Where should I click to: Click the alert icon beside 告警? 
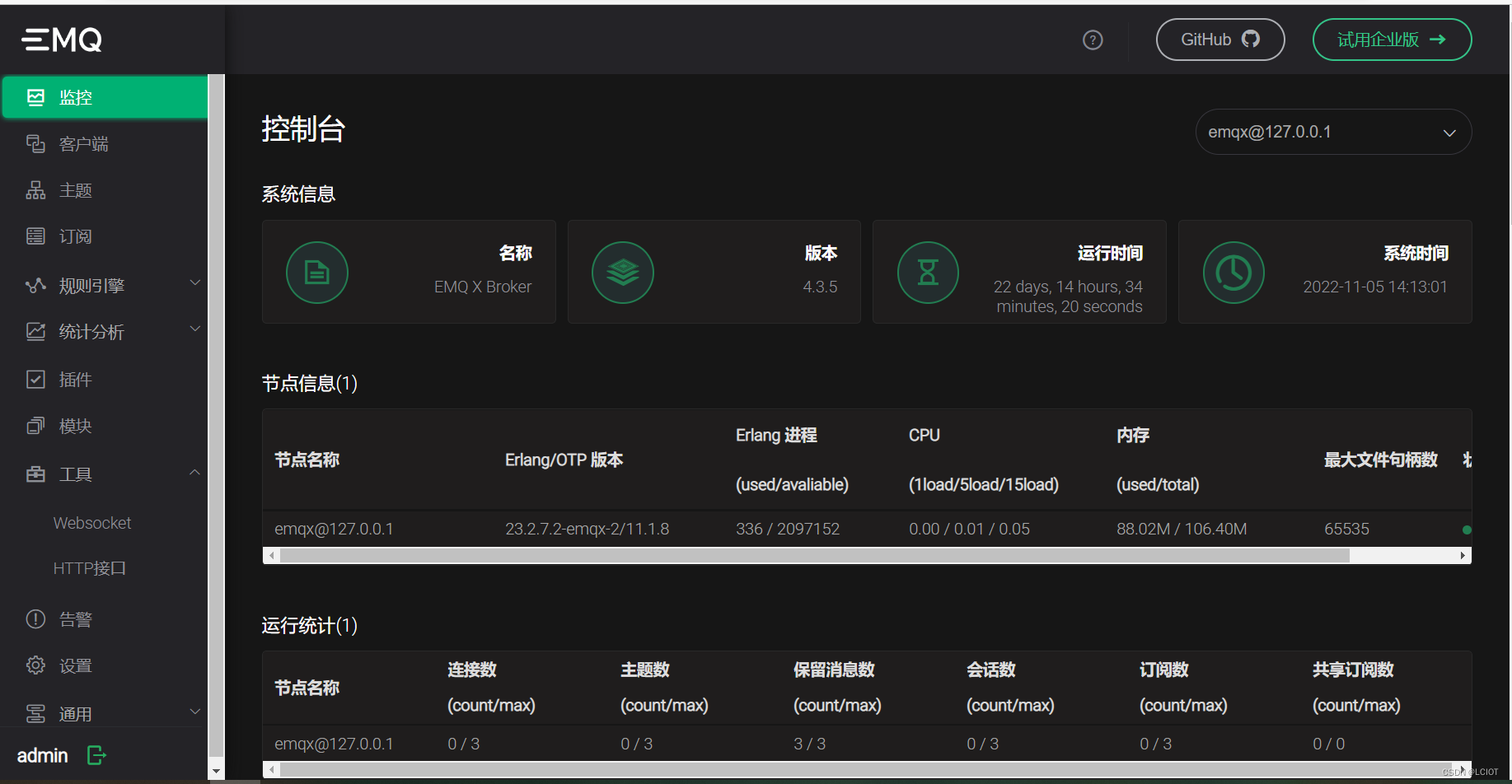35,619
